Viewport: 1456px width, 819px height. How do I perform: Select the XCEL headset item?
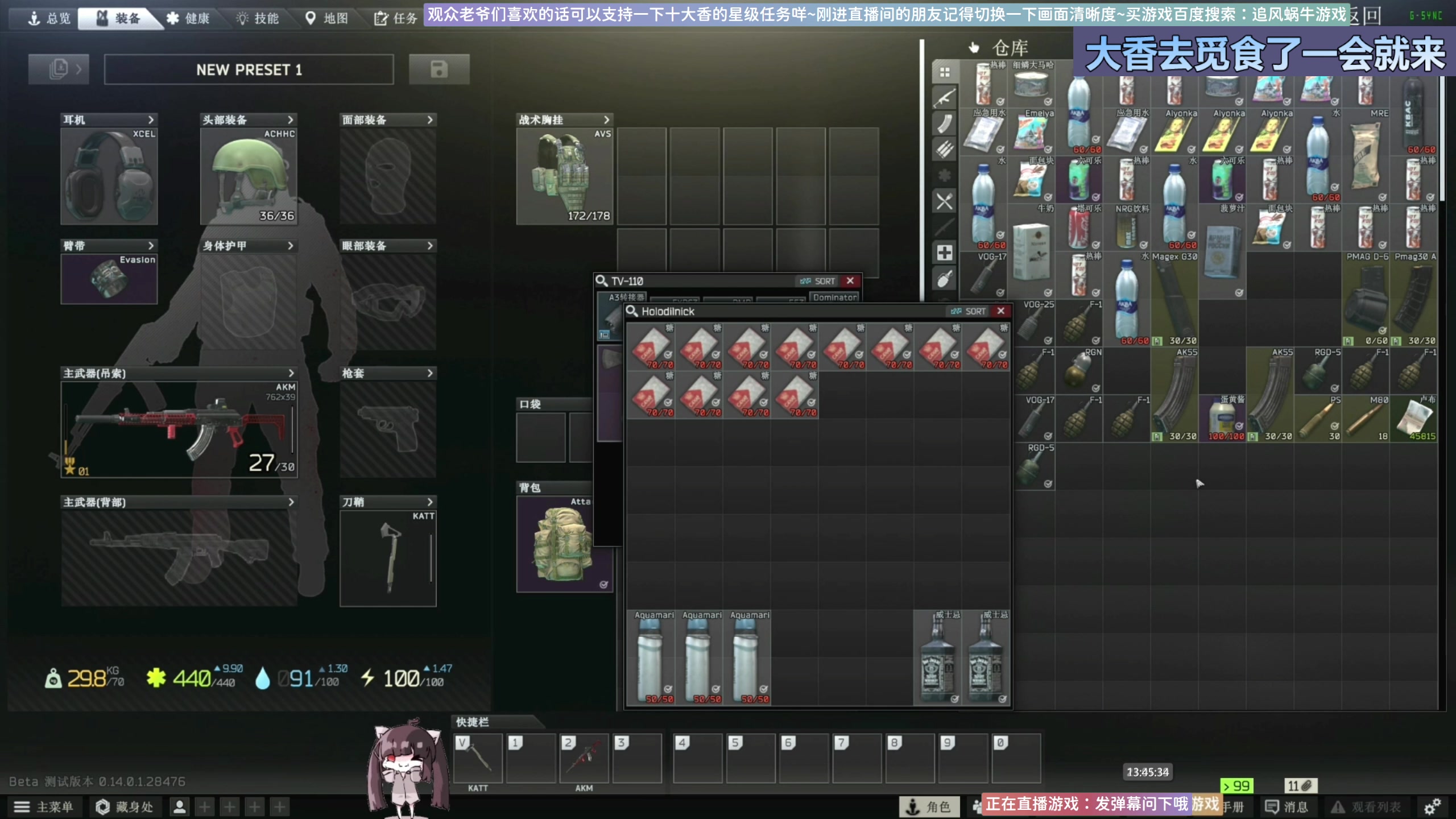pyautogui.click(x=109, y=176)
